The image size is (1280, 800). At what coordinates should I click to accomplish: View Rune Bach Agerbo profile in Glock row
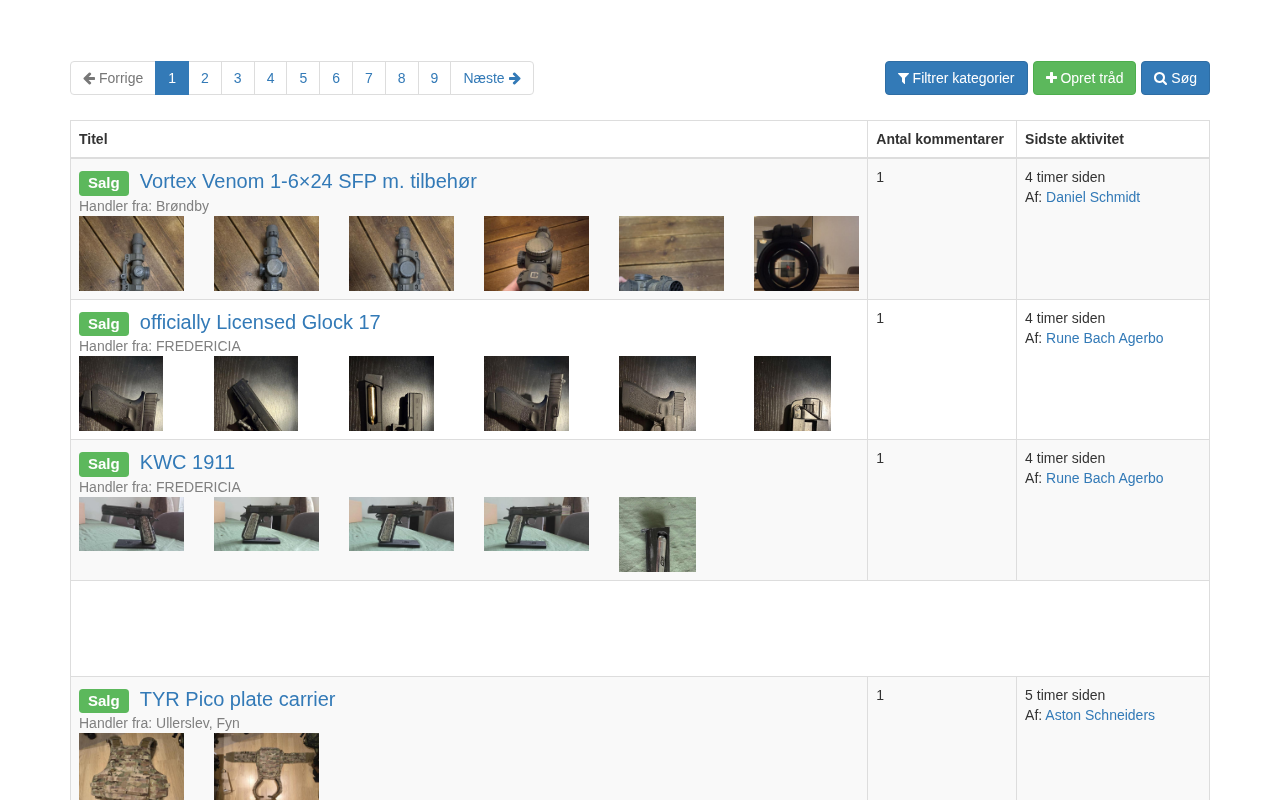coord(1105,338)
